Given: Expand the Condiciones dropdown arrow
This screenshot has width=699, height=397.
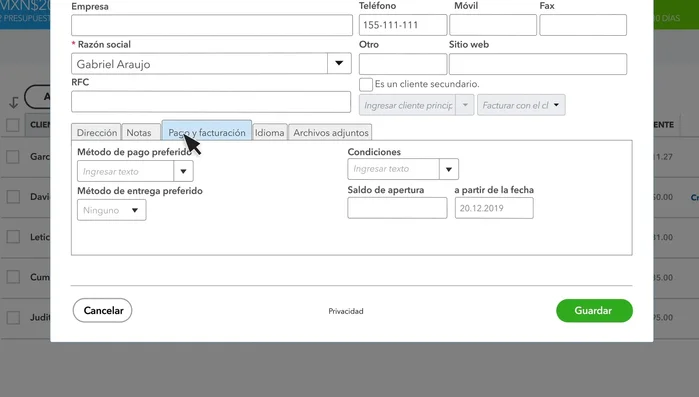Looking at the screenshot, I should click(x=449, y=169).
